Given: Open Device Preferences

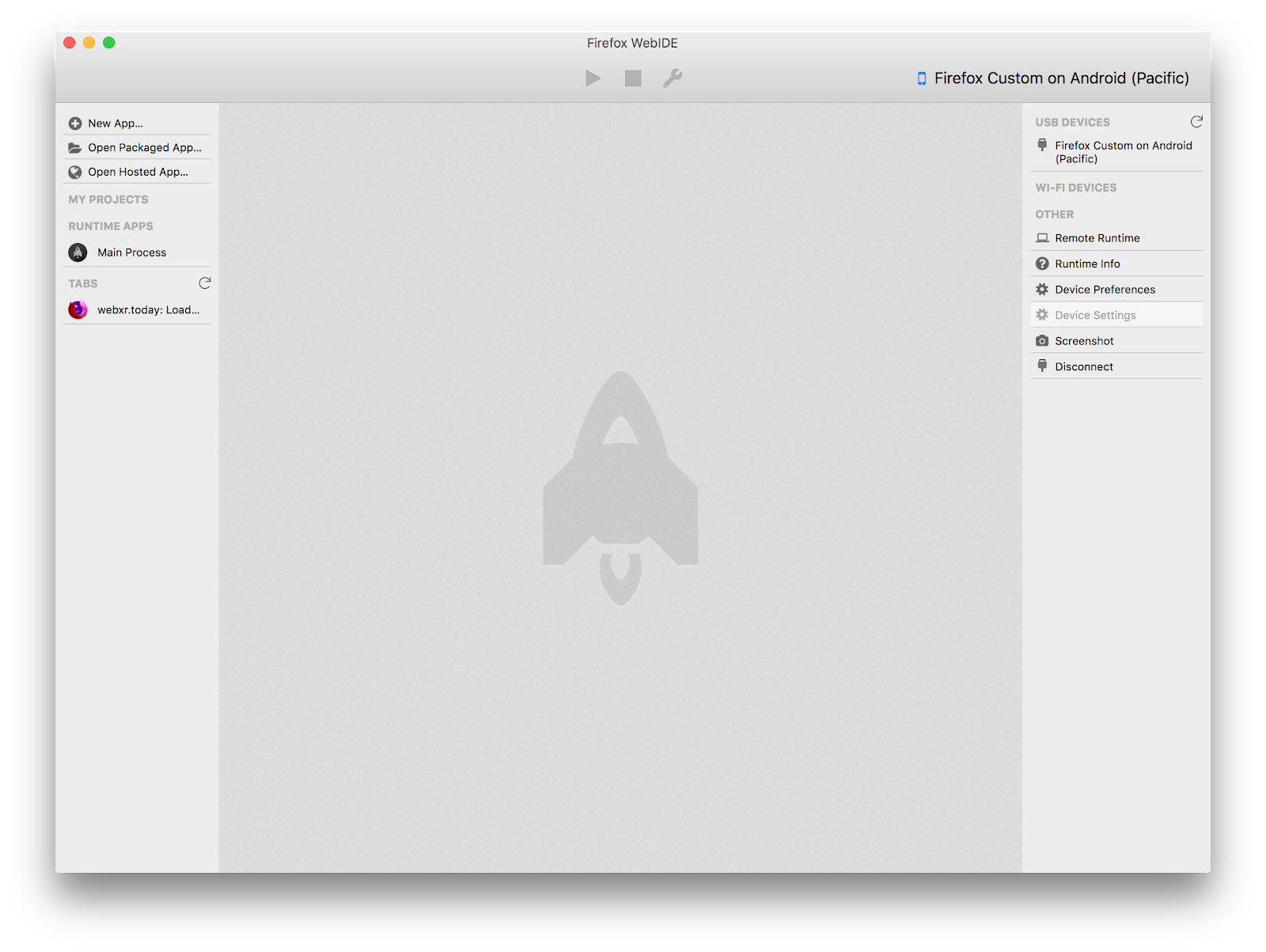Looking at the screenshot, I should (x=1116, y=290).
